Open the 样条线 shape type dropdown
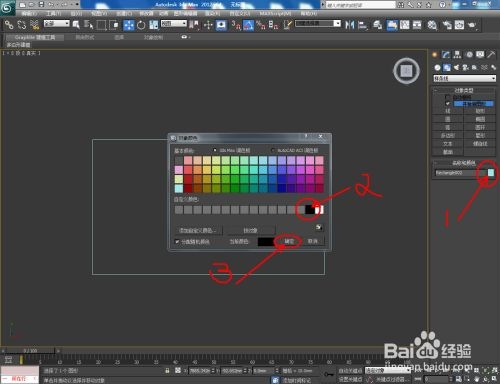This screenshot has height=384, width=500. [464, 78]
